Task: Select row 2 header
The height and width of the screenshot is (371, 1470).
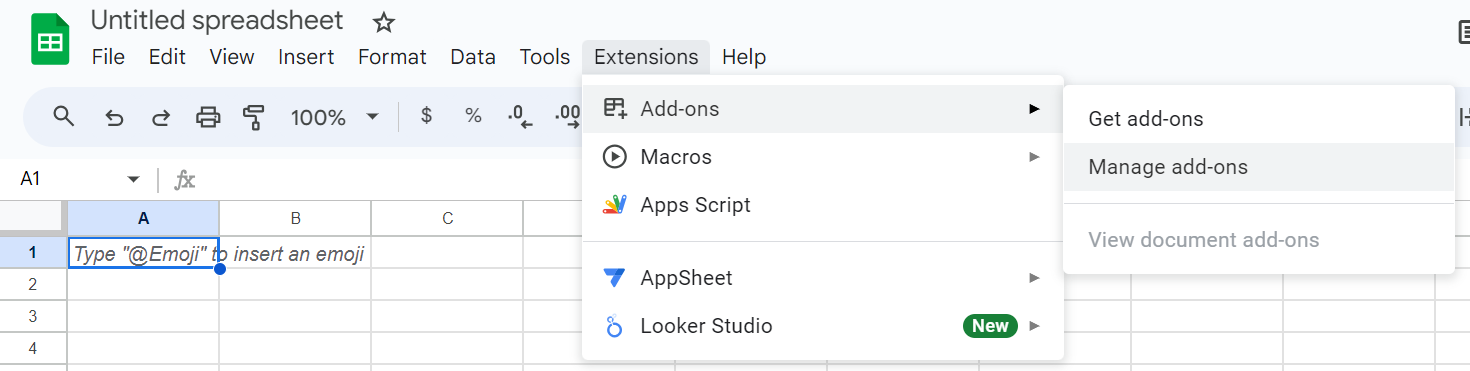Action: point(33,284)
